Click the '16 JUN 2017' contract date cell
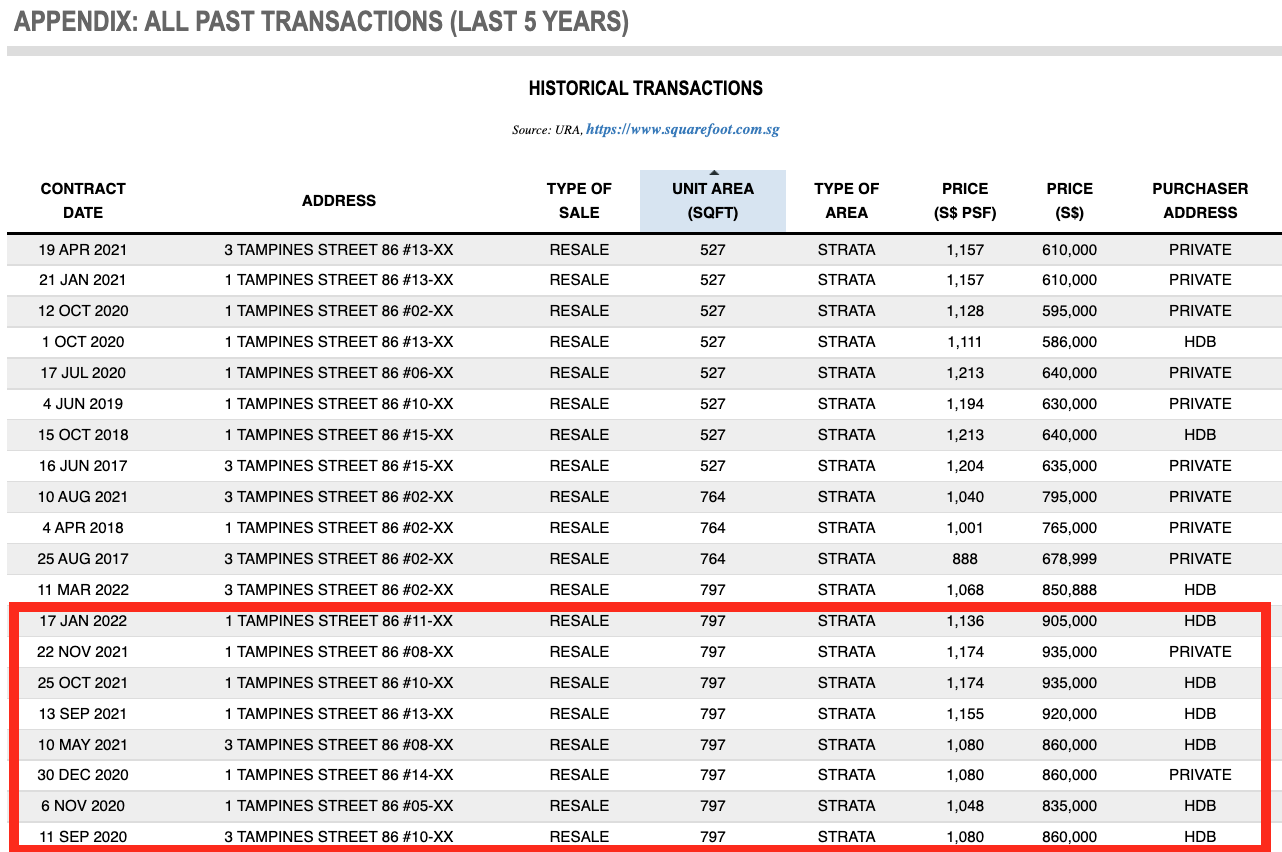 pos(83,466)
